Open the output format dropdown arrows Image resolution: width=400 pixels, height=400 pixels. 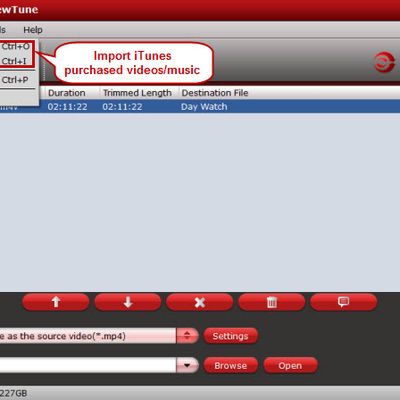[187, 336]
